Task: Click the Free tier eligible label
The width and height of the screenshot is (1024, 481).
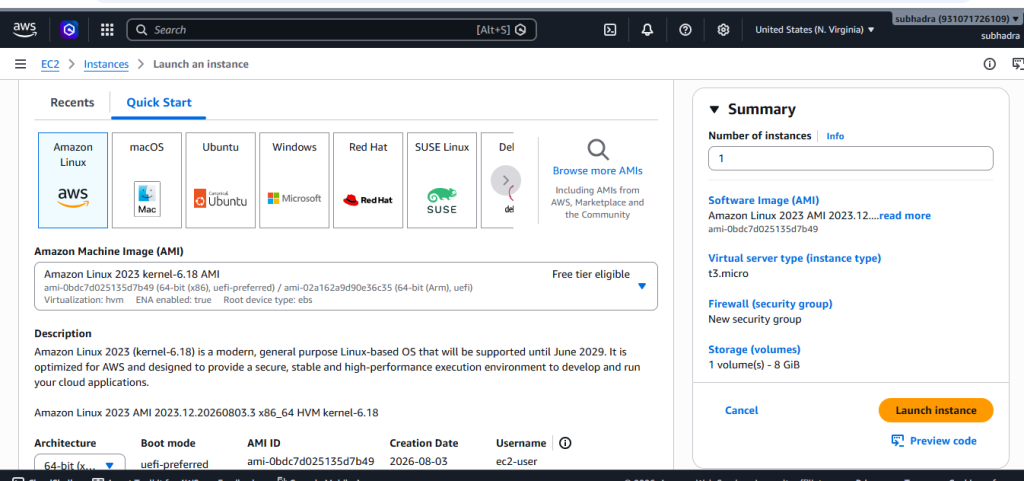Action: [591, 274]
